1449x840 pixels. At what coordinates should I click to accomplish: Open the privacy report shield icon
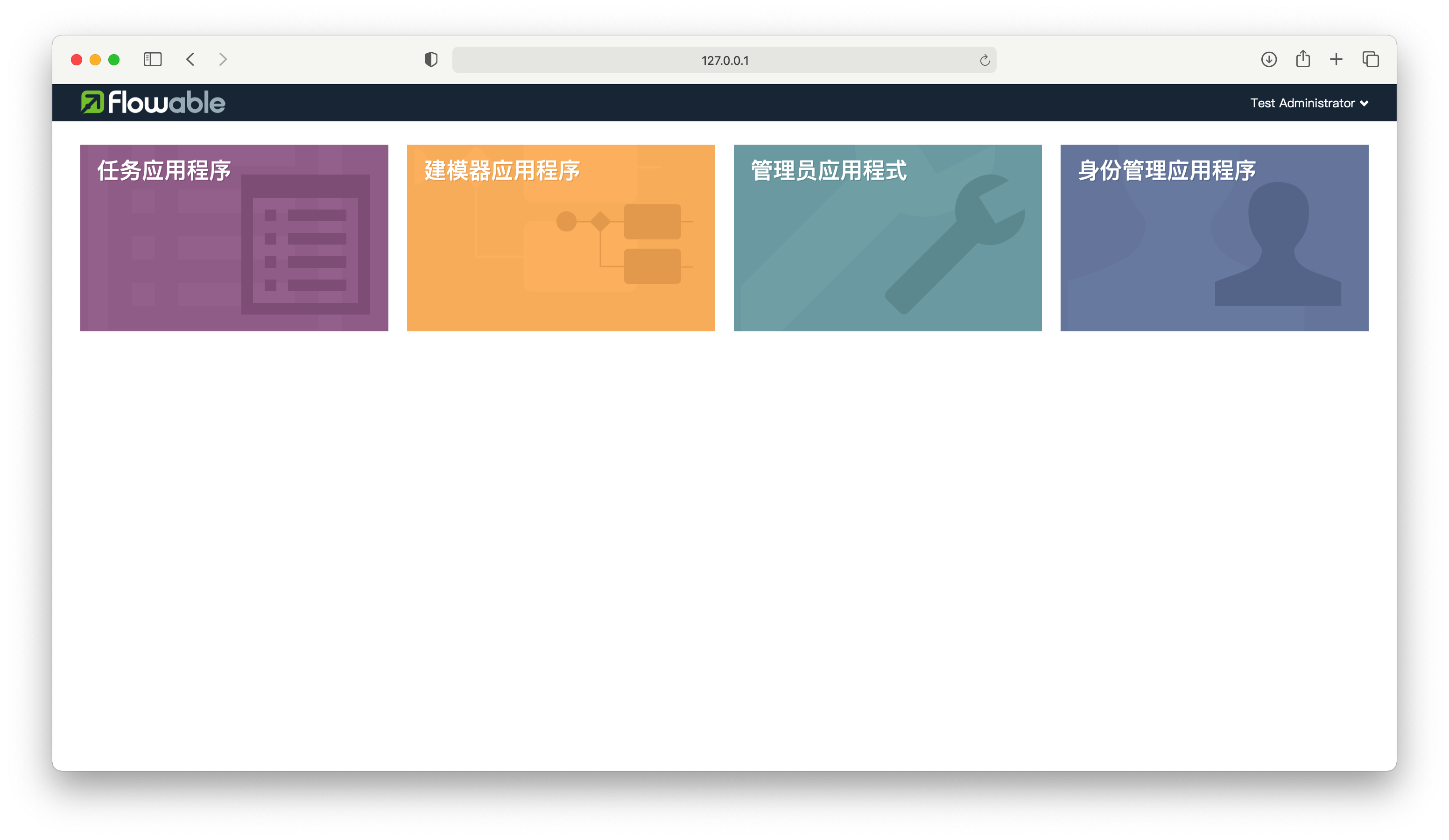431,59
